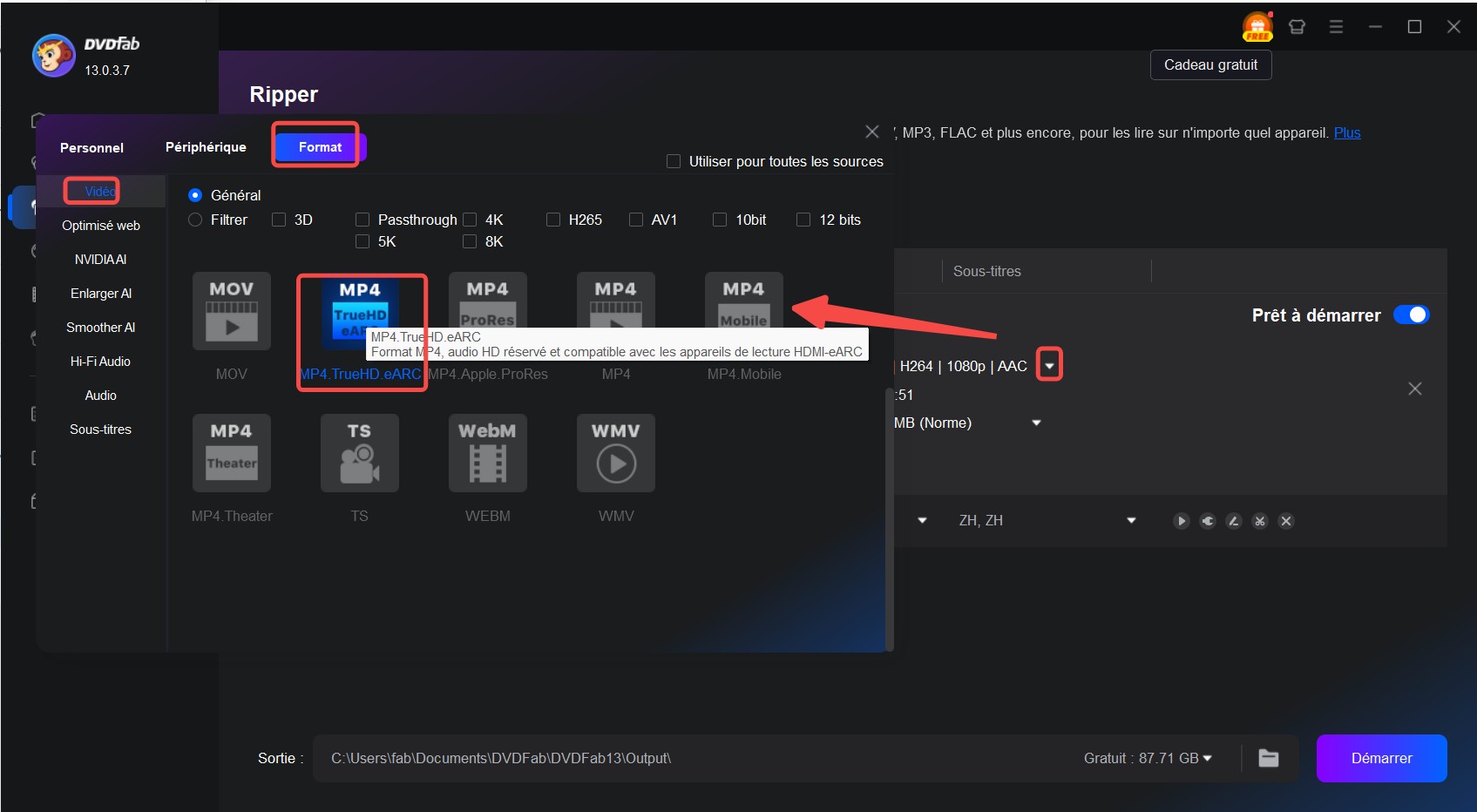Screen dimensions: 1477x812
Task: Open the FREE gift icon in title bar
Action: (x=1257, y=26)
